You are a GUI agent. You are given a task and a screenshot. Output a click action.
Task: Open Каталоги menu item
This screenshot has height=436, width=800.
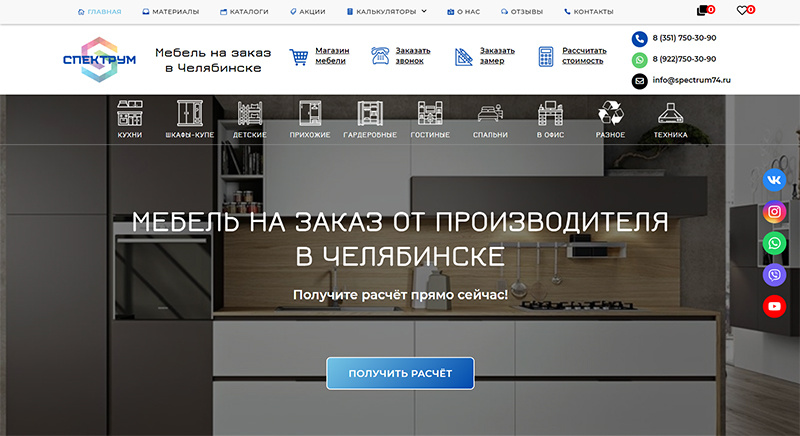[244, 11]
